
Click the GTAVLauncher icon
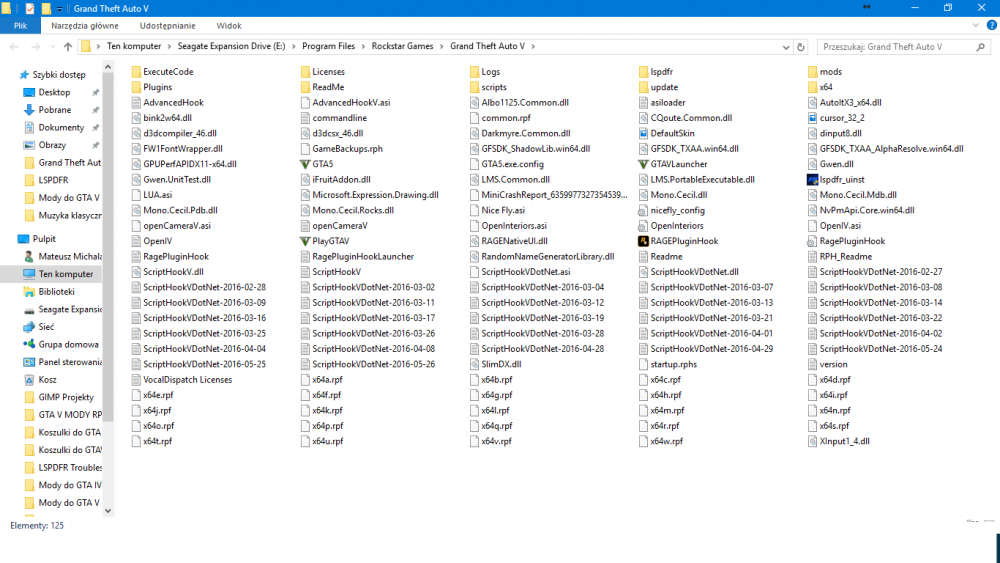(643, 164)
